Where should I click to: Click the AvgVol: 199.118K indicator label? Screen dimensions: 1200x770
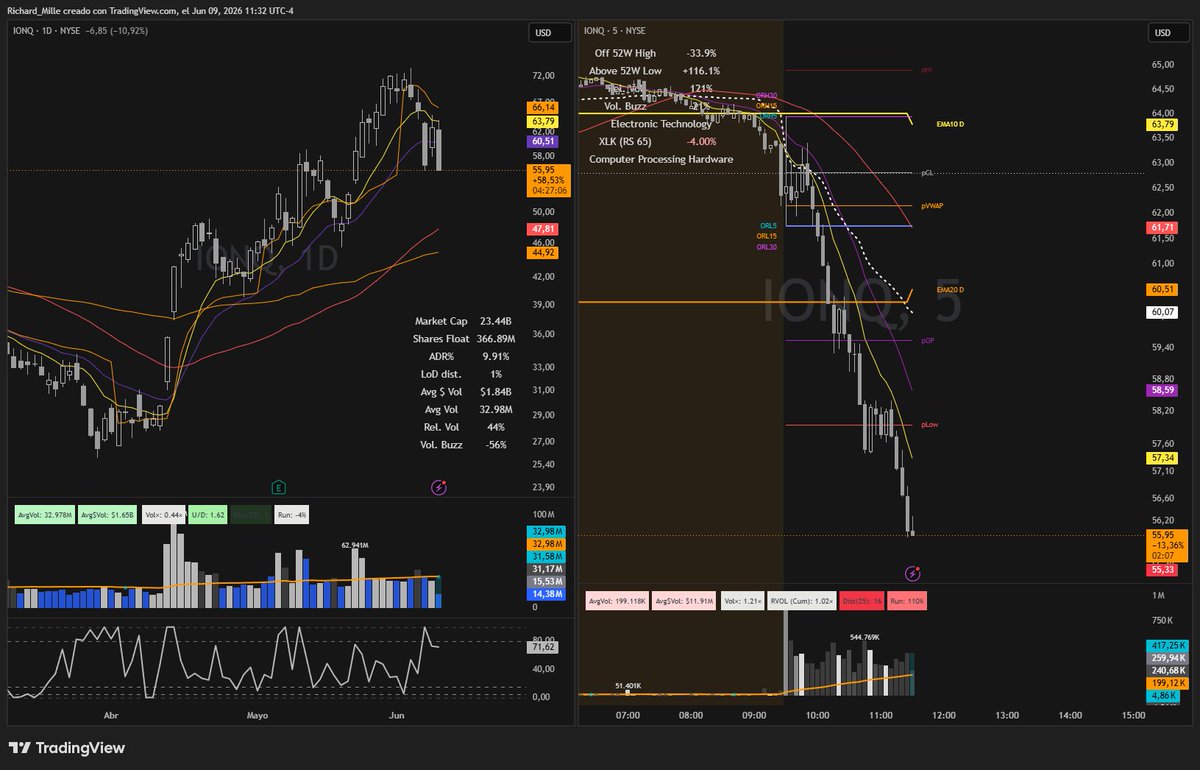point(617,601)
